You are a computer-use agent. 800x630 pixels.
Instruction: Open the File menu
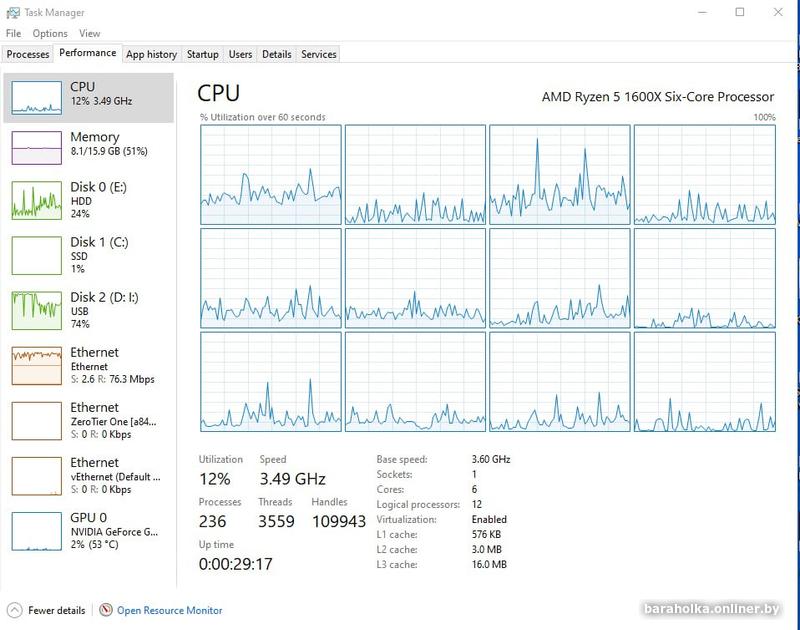tap(13, 33)
